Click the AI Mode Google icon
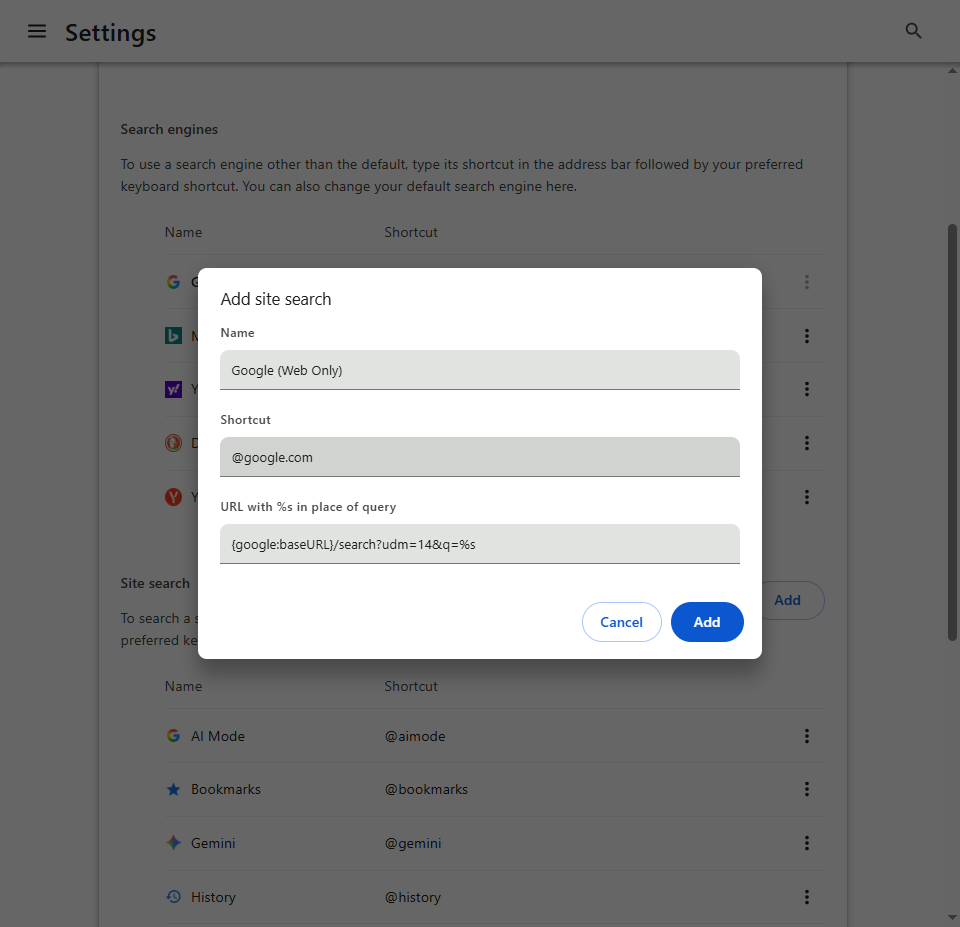 click(173, 735)
